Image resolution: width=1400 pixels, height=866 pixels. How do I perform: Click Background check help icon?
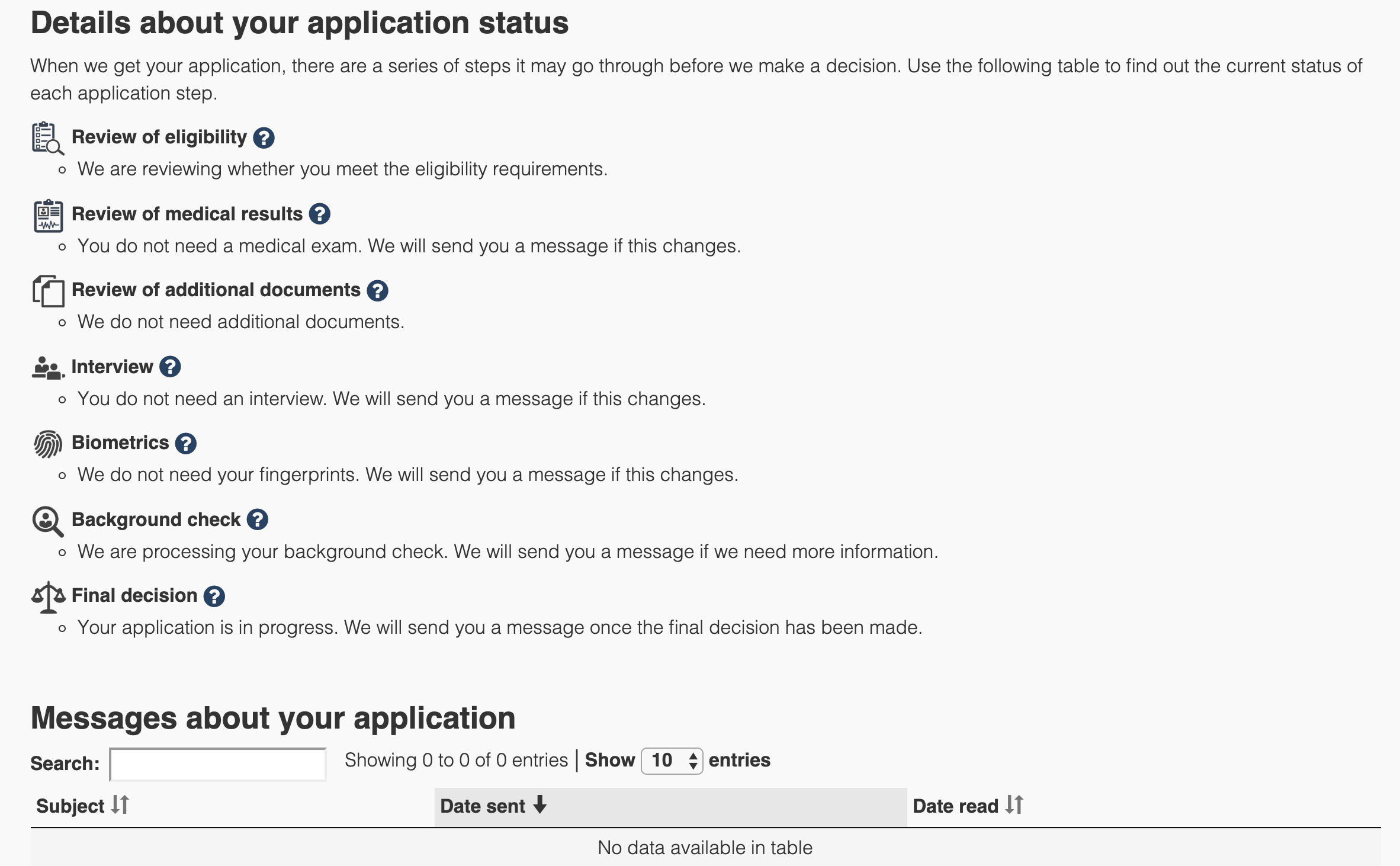coord(257,519)
